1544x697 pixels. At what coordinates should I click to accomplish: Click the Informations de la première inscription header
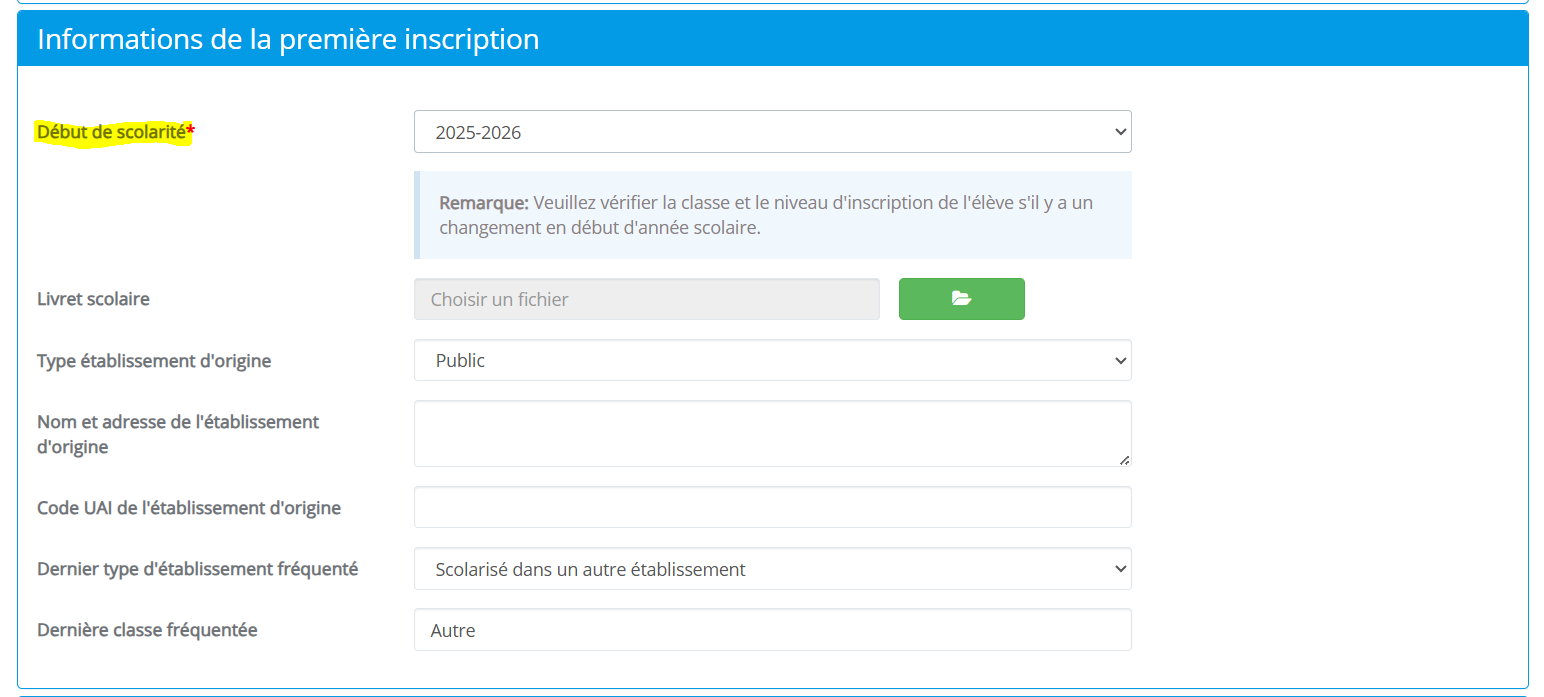pyautogui.click(x=288, y=39)
